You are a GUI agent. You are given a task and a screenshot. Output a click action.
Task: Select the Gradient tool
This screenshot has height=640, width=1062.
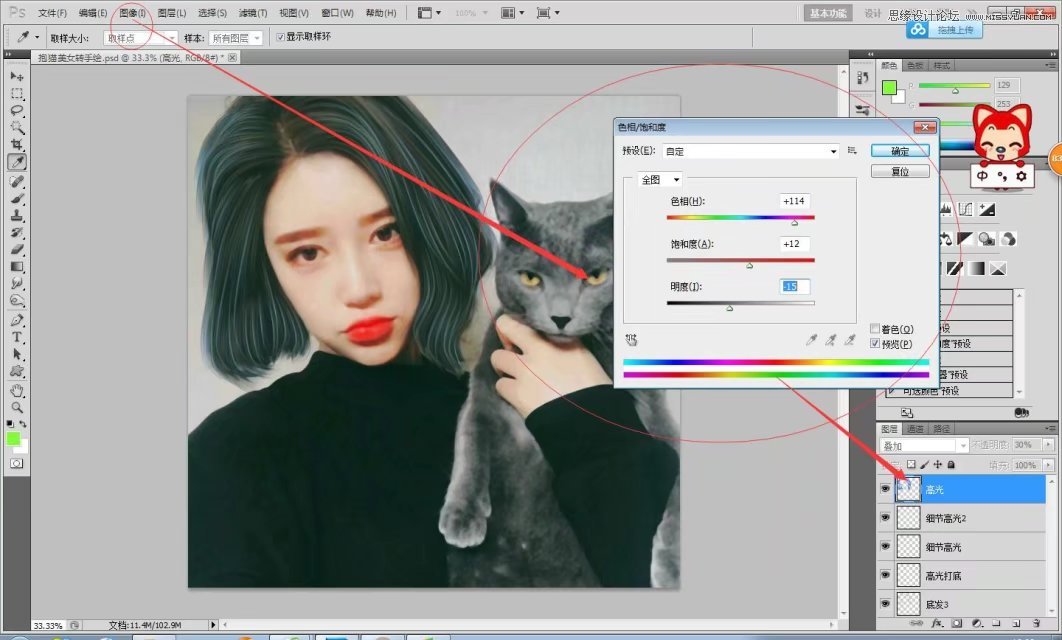coord(17,267)
